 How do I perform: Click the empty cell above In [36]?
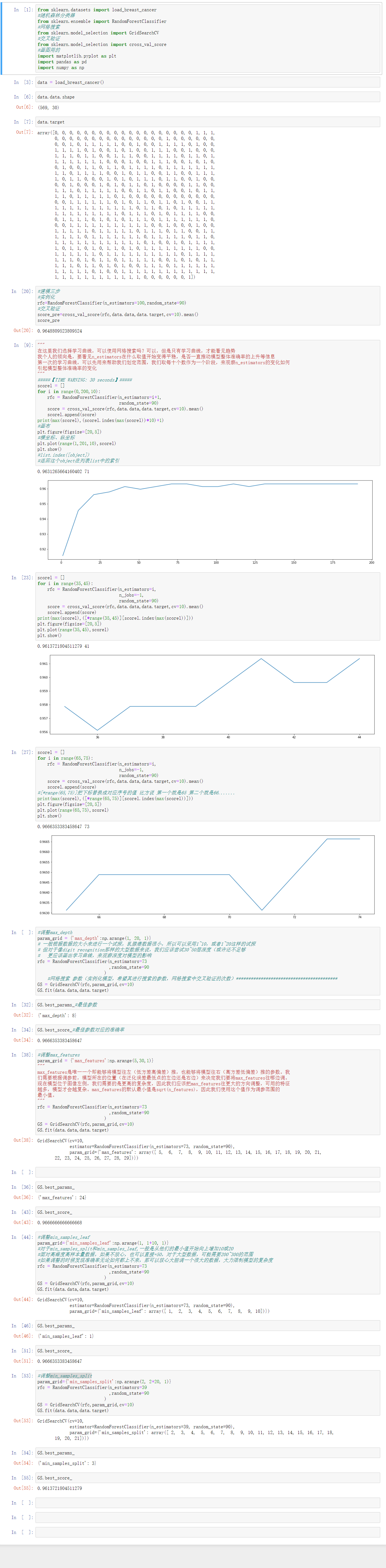(x=208, y=1172)
